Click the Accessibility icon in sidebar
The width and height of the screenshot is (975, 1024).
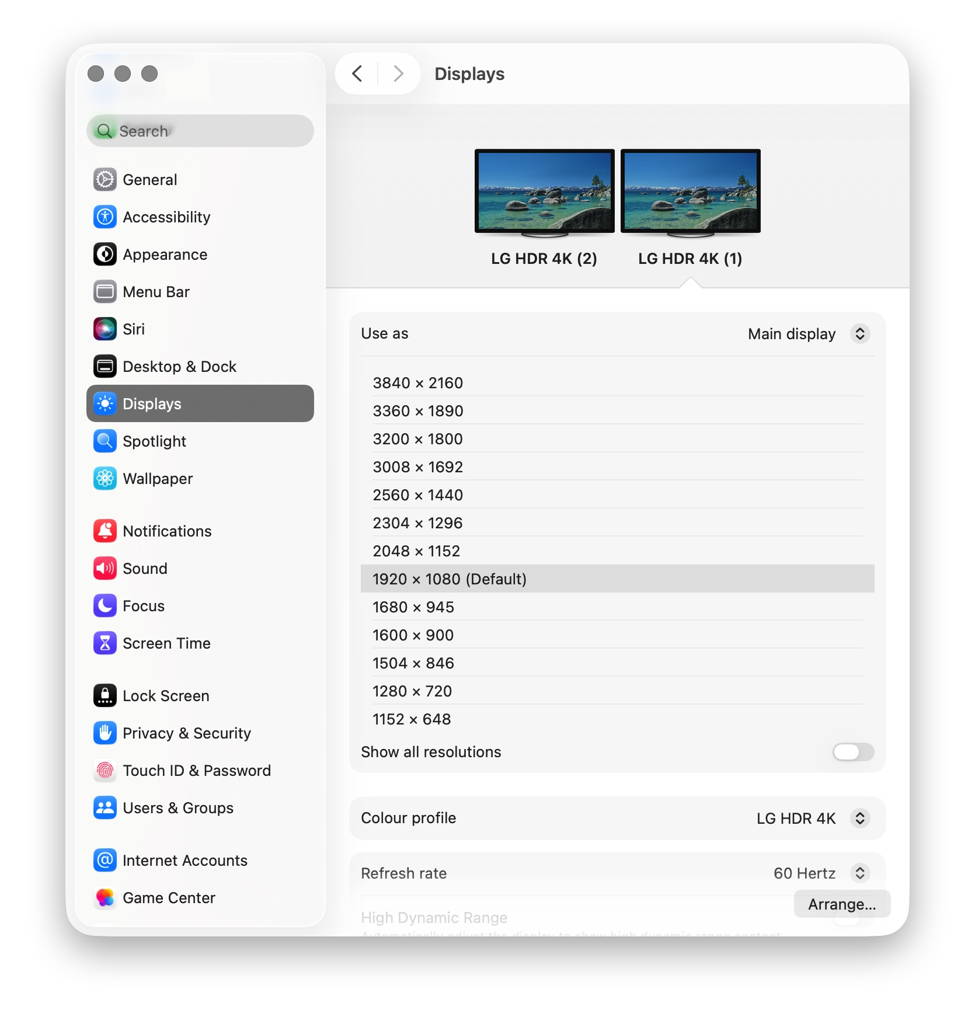(x=104, y=217)
